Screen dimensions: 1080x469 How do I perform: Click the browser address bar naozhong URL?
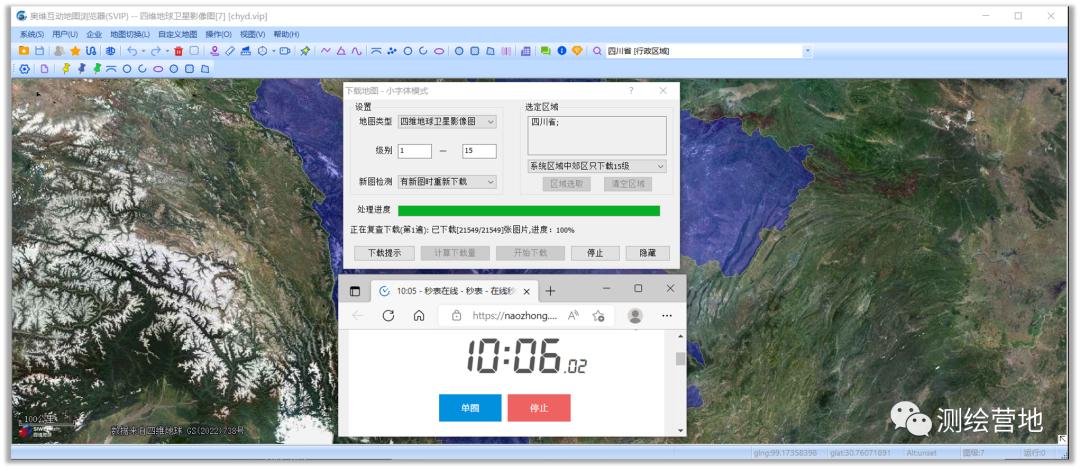[517, 316]
